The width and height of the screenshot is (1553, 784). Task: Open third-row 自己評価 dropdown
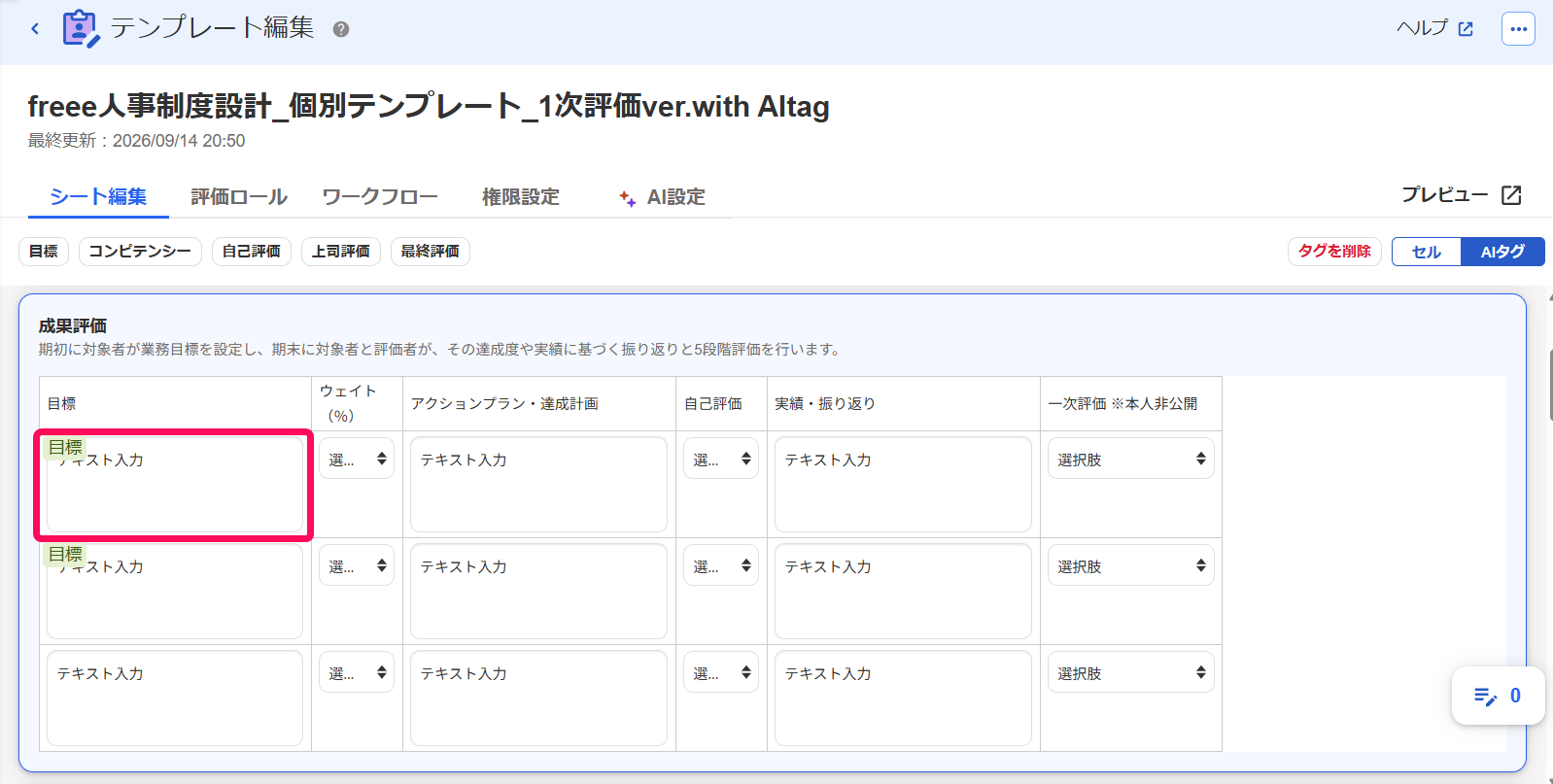coord(721,672)
